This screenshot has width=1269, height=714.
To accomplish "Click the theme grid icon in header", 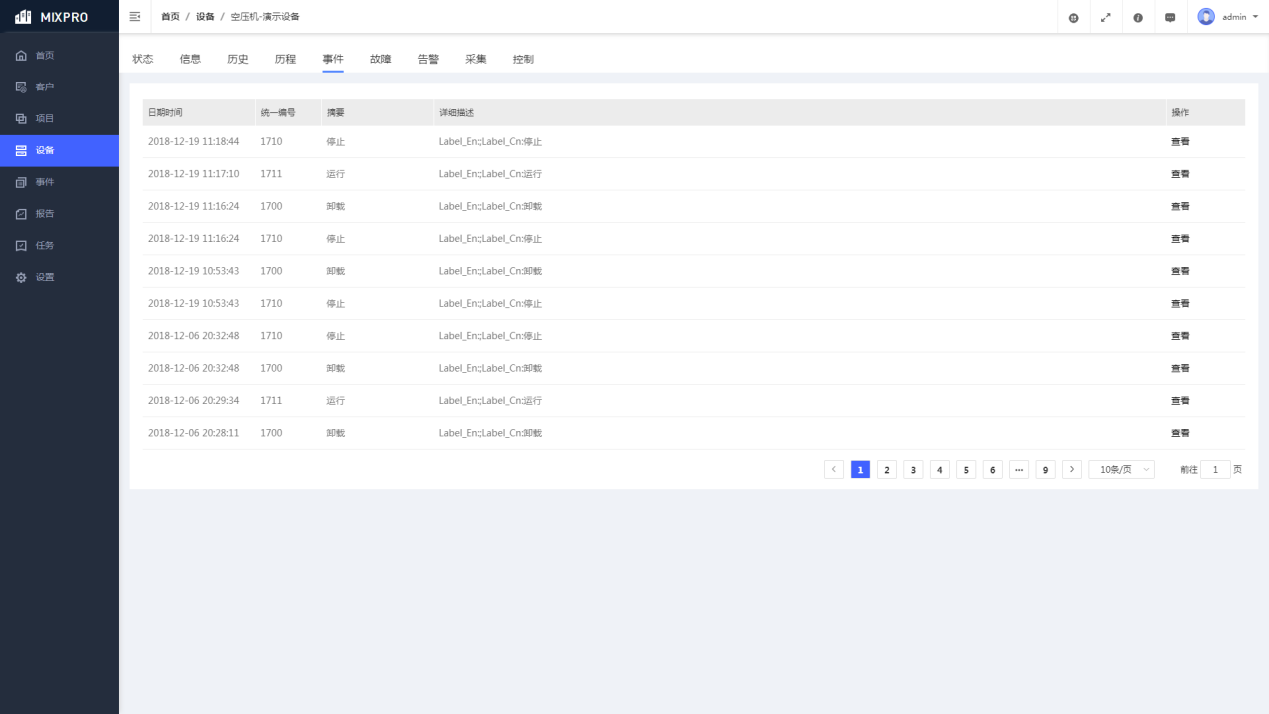I will (x=1073, y=18).
